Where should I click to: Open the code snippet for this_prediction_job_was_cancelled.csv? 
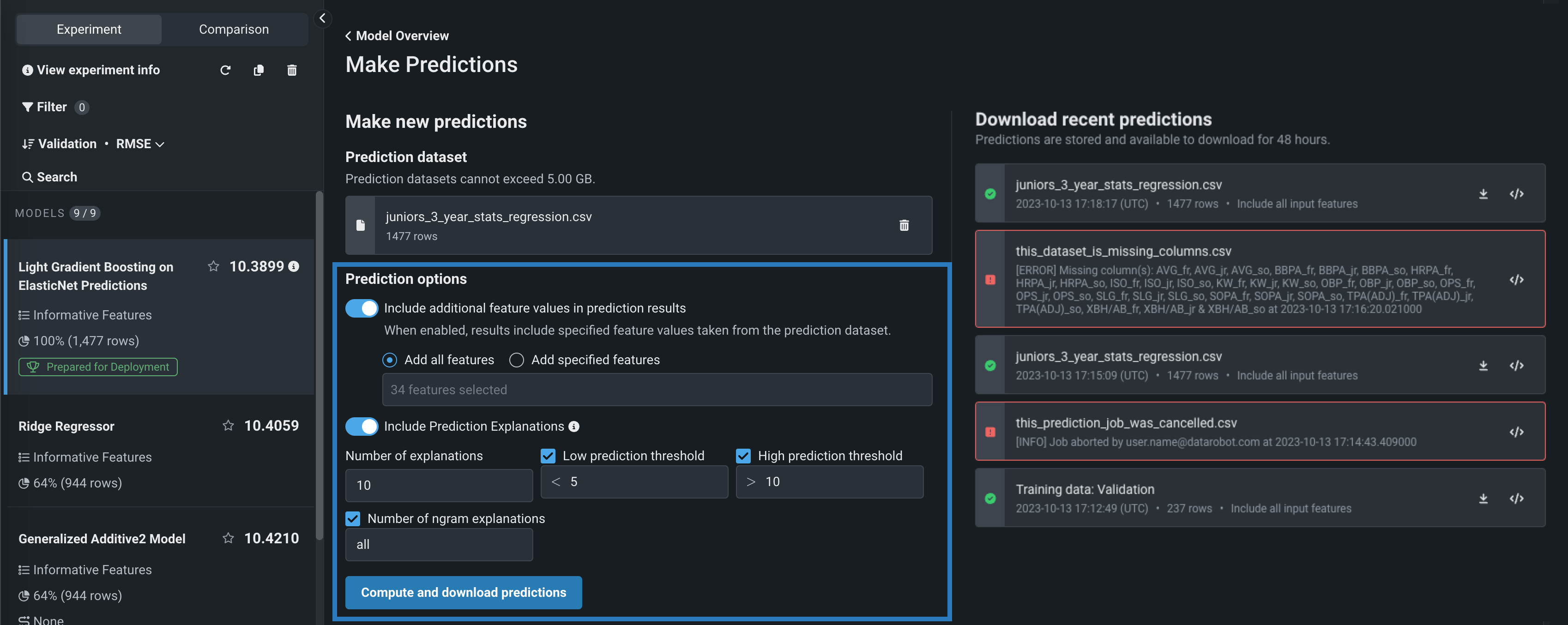(x=1516, y=432)
